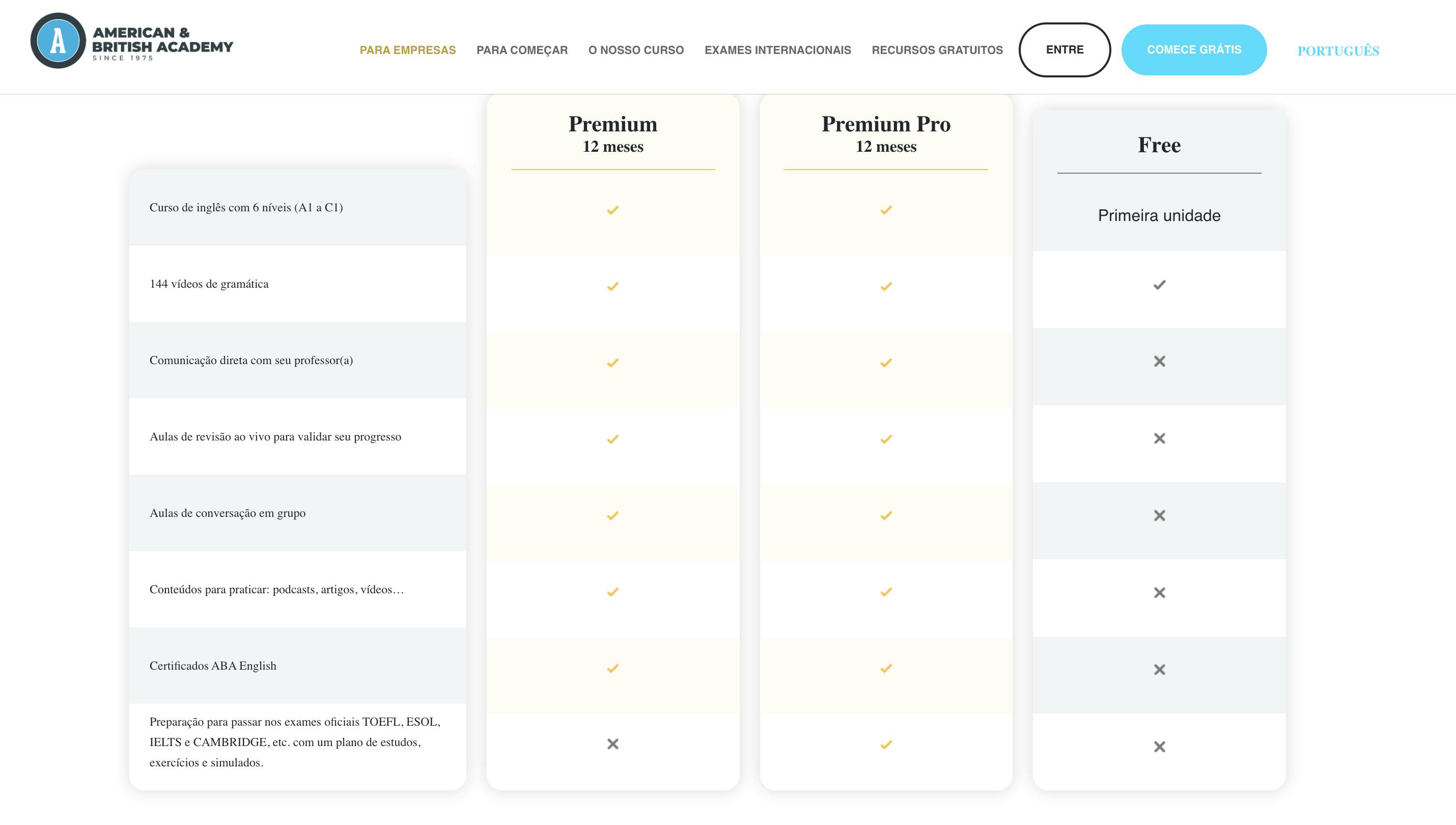Click Premium checkmark for Certificados ABA English
The height and width of the screenshot is (825, 1456).
click(x=612, y=668)
